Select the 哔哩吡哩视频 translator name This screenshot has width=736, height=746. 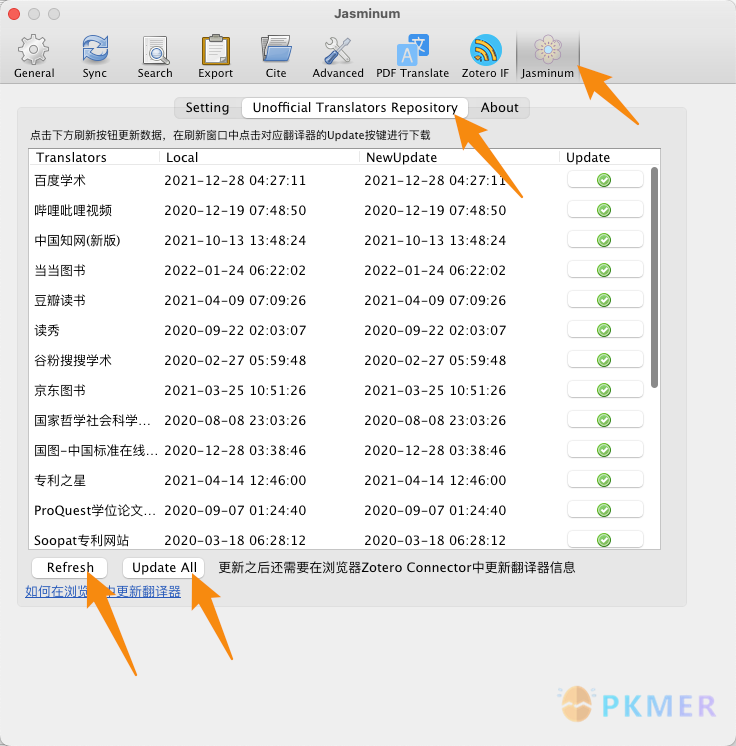click(x=73, y=210)
